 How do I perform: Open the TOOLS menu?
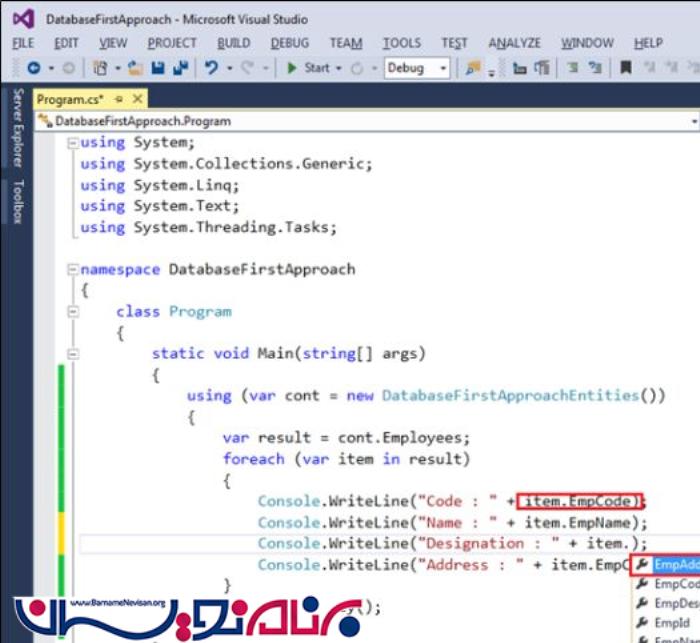(x=401, y=43)
